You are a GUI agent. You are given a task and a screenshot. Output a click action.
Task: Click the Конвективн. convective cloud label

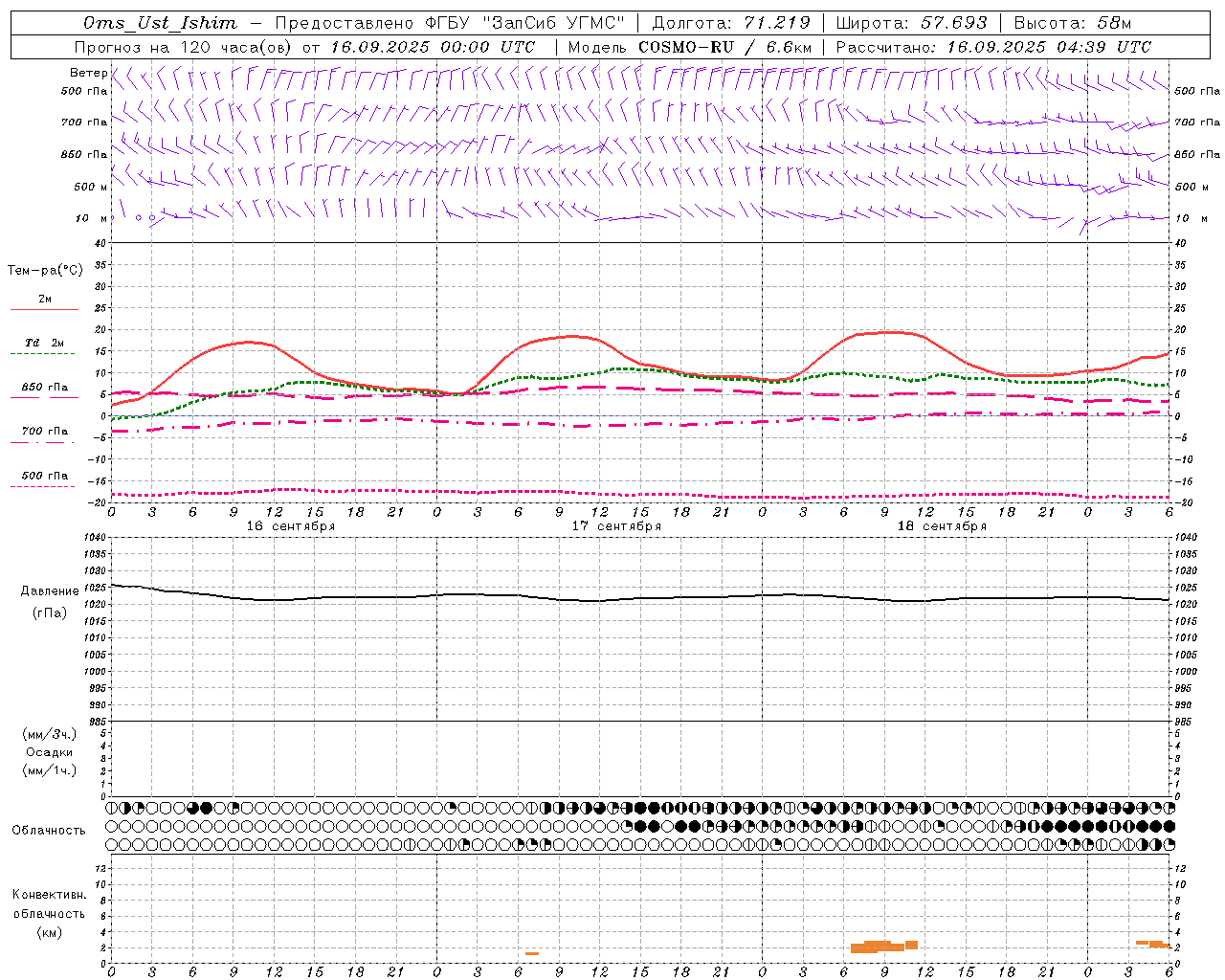coord(49,895)
